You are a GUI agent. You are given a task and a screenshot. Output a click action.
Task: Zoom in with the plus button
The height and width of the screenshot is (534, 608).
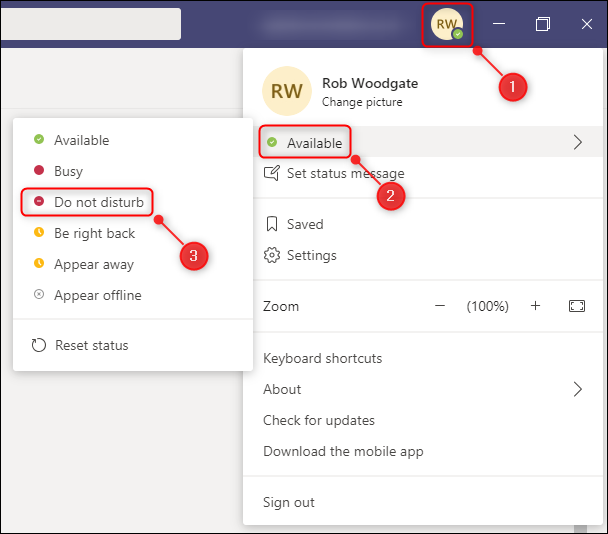click(x=535, y=306)
